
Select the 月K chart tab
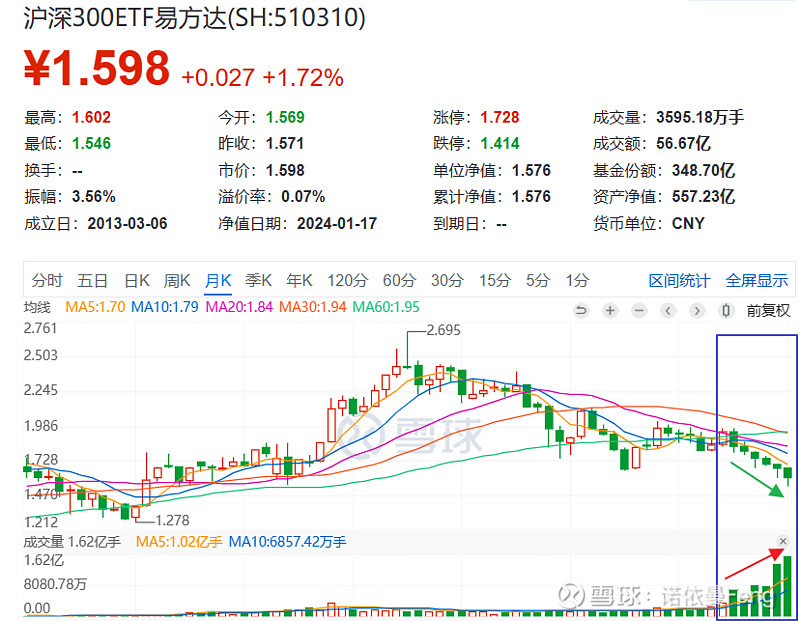[218, 280]
